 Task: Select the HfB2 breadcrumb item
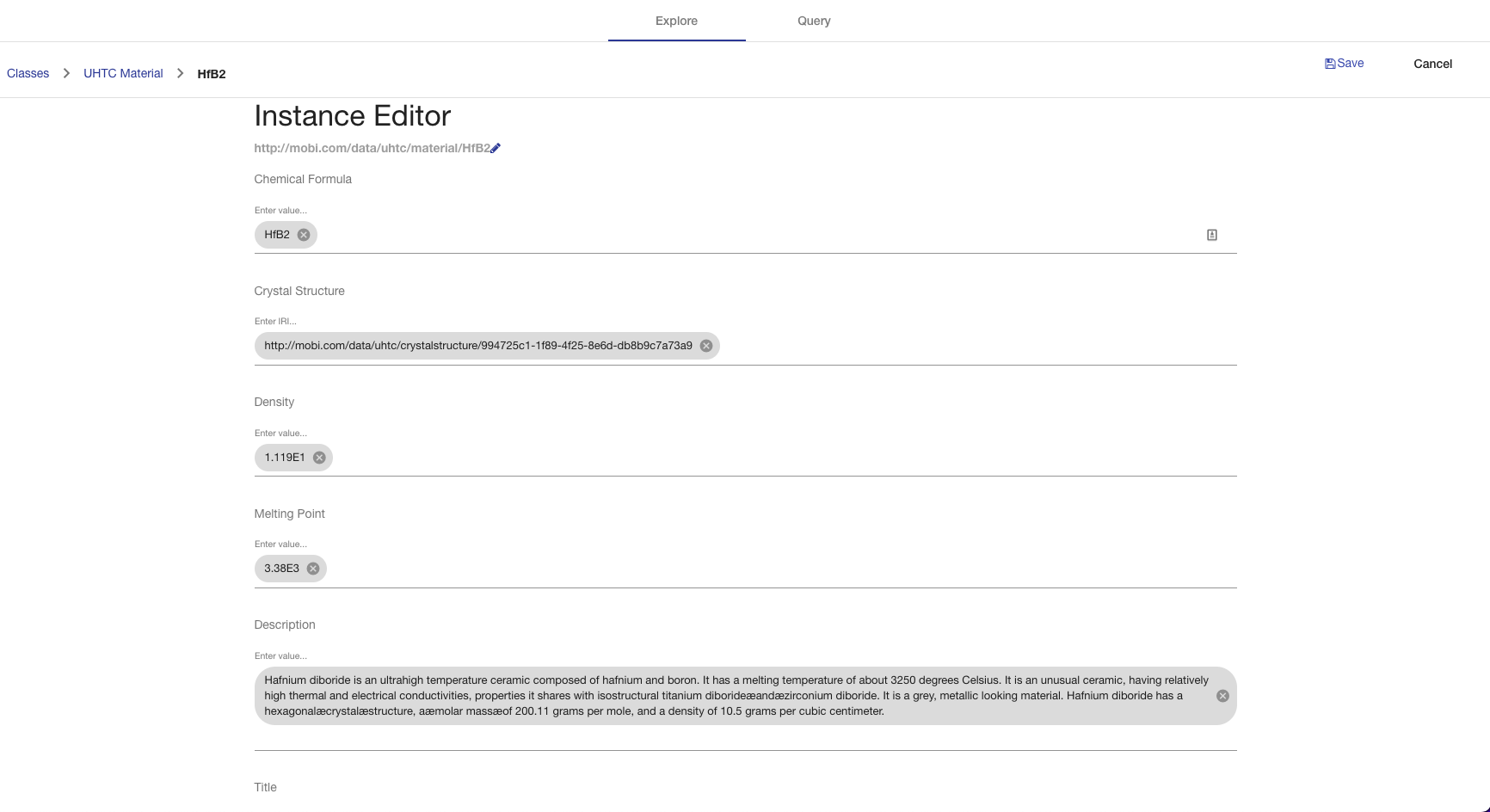tap(211, 74)
